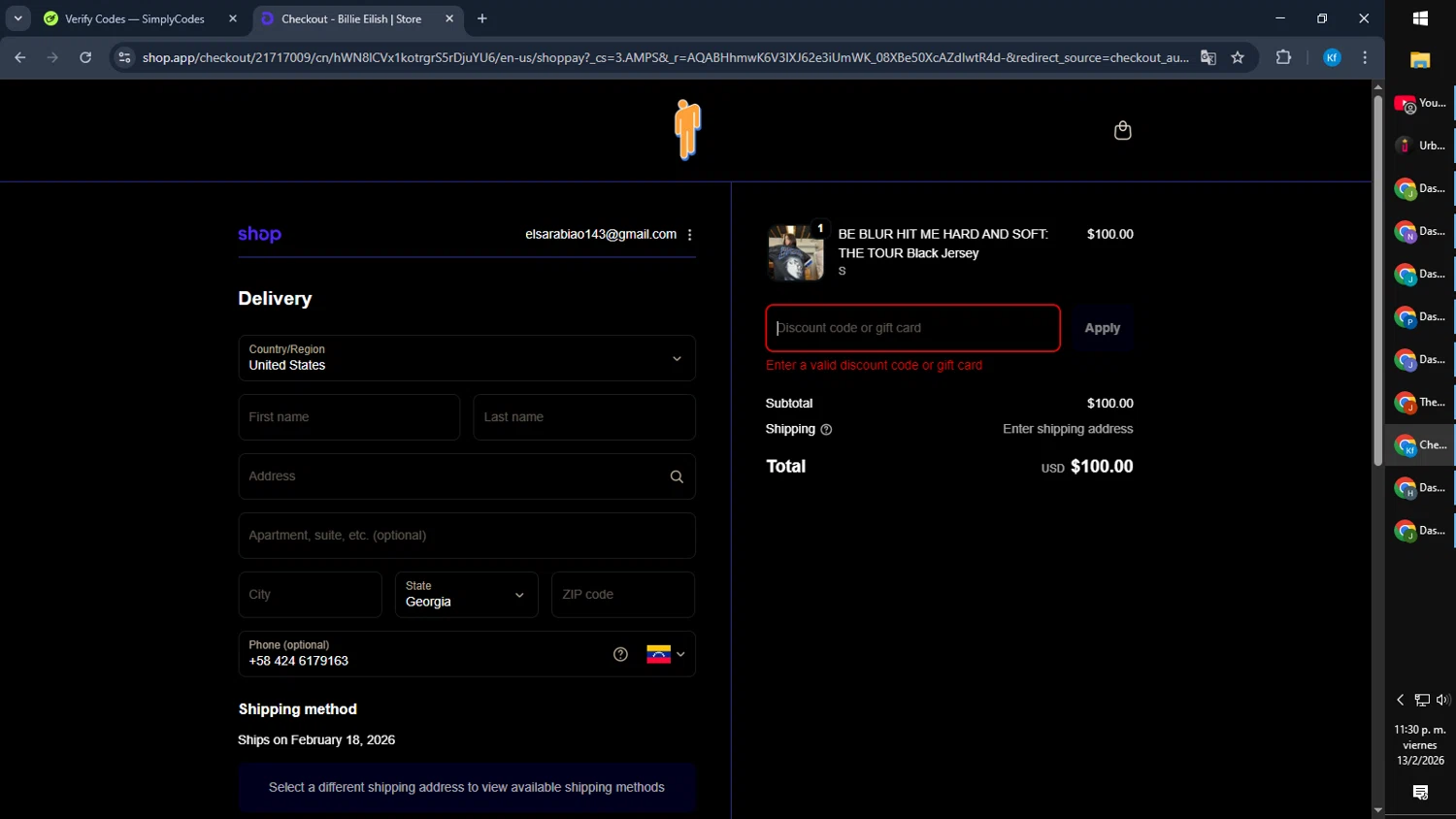Screen dimensions: 1456x819
Task: Click the Delivery heading
Action: click(x=276, y=299)
